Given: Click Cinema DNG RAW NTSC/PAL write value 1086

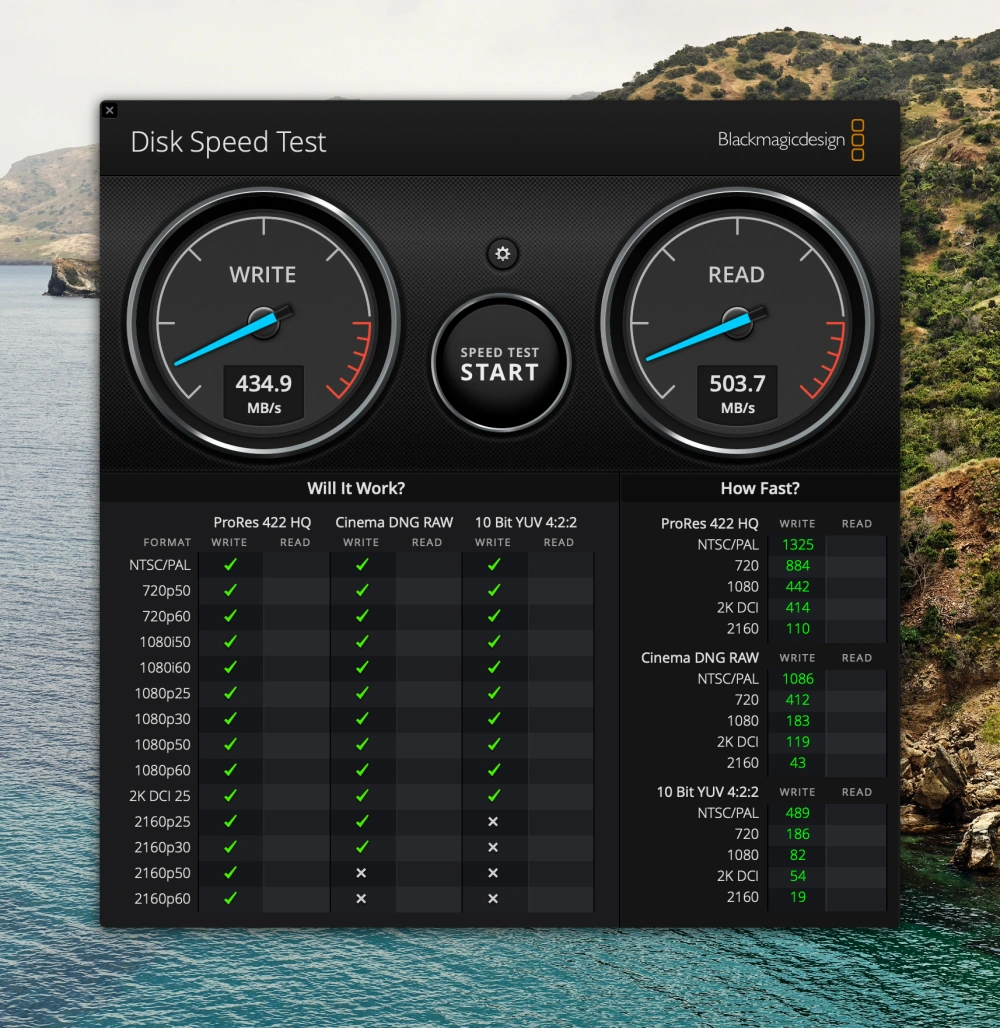Looking at the screenshot, I should click(x=797, y=679).
